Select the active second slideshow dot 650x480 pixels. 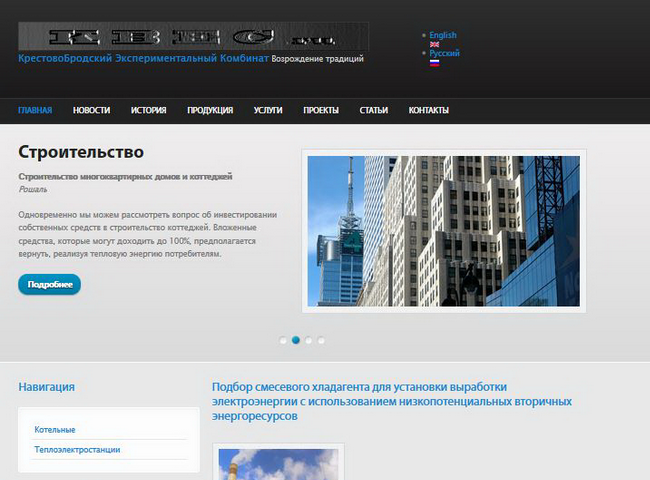tap(296, 340)
